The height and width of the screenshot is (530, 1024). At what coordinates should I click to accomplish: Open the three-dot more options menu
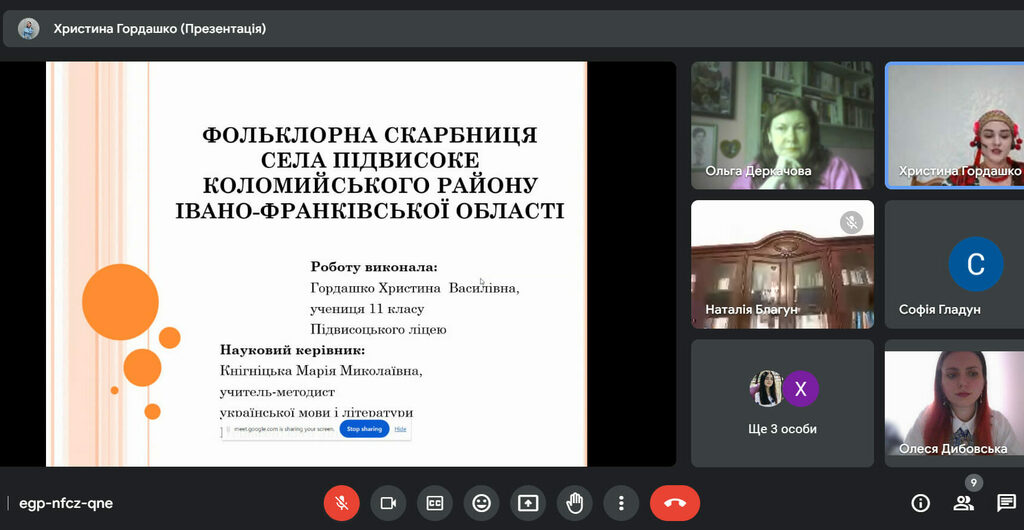pyautogui.click(x=621, y=503)
